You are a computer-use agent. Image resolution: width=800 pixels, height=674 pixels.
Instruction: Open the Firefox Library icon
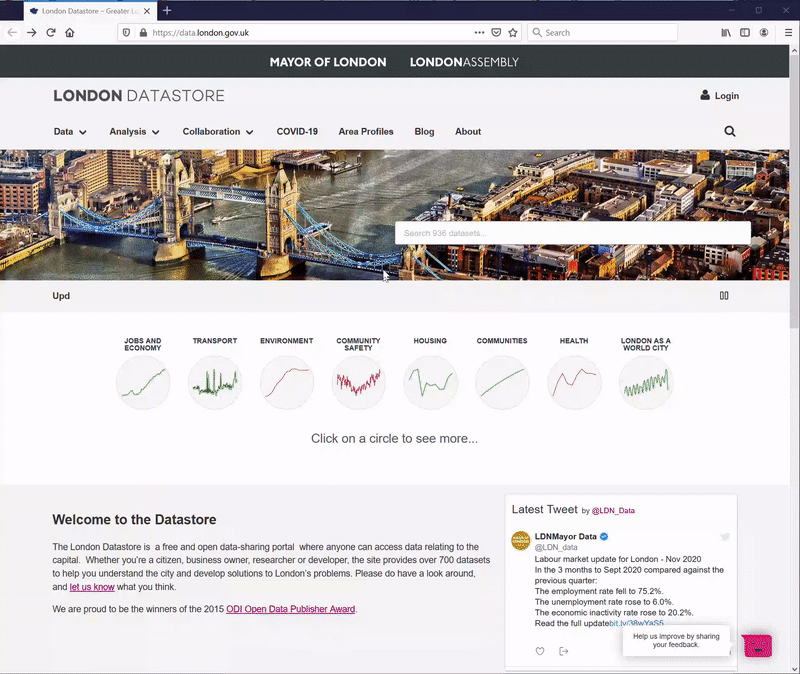coord(726,33)
